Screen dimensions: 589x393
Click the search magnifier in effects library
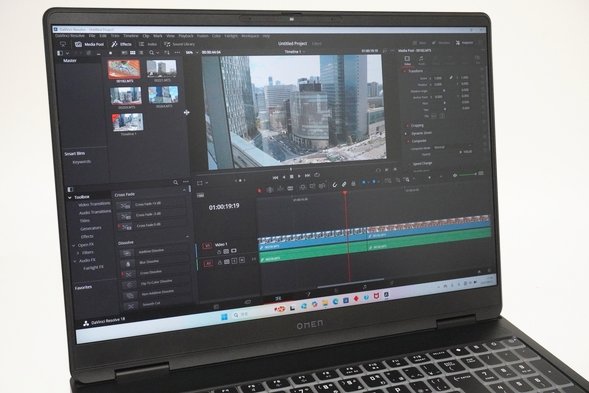175,182
